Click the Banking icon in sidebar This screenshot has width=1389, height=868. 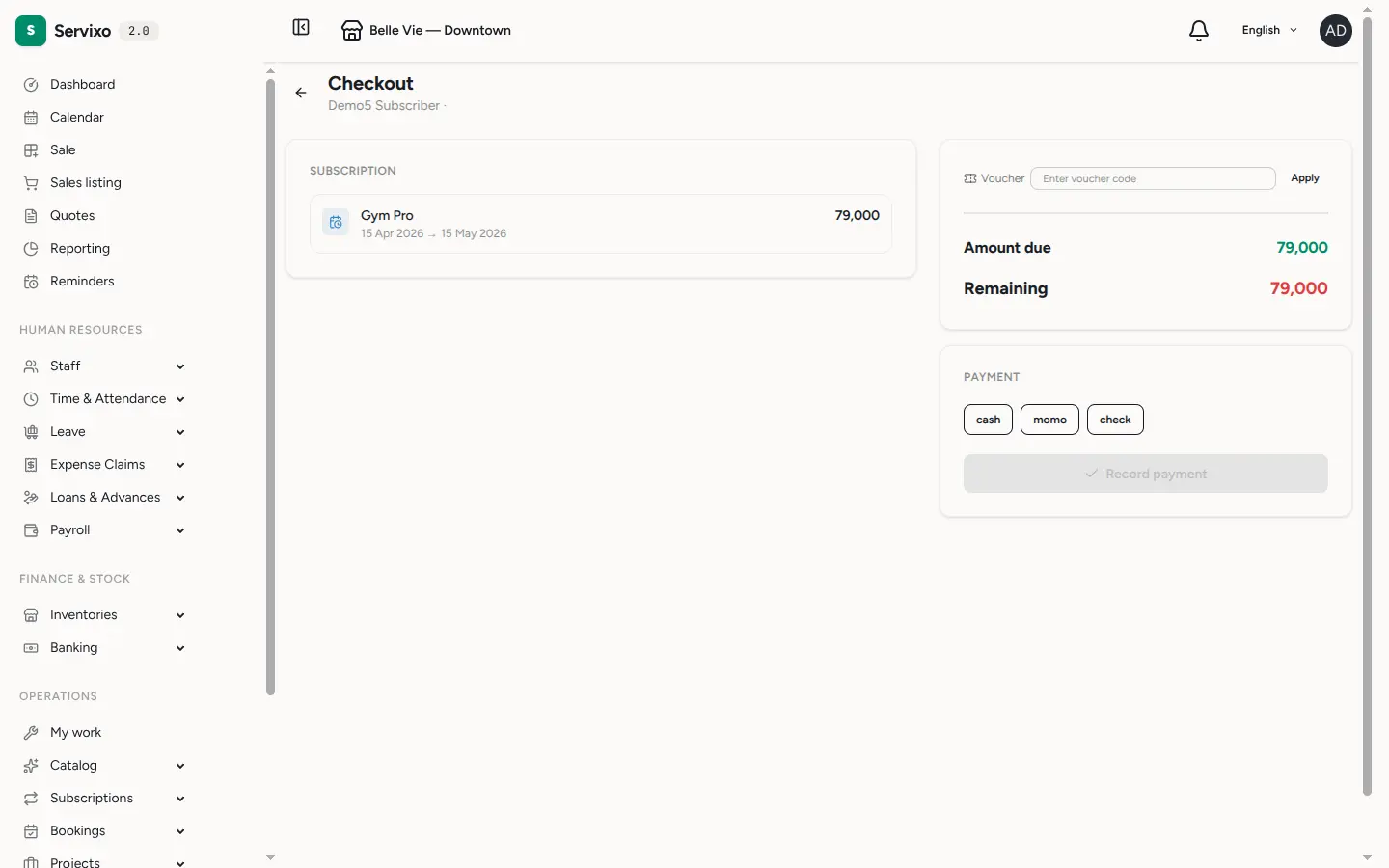[x=31, y=648]
